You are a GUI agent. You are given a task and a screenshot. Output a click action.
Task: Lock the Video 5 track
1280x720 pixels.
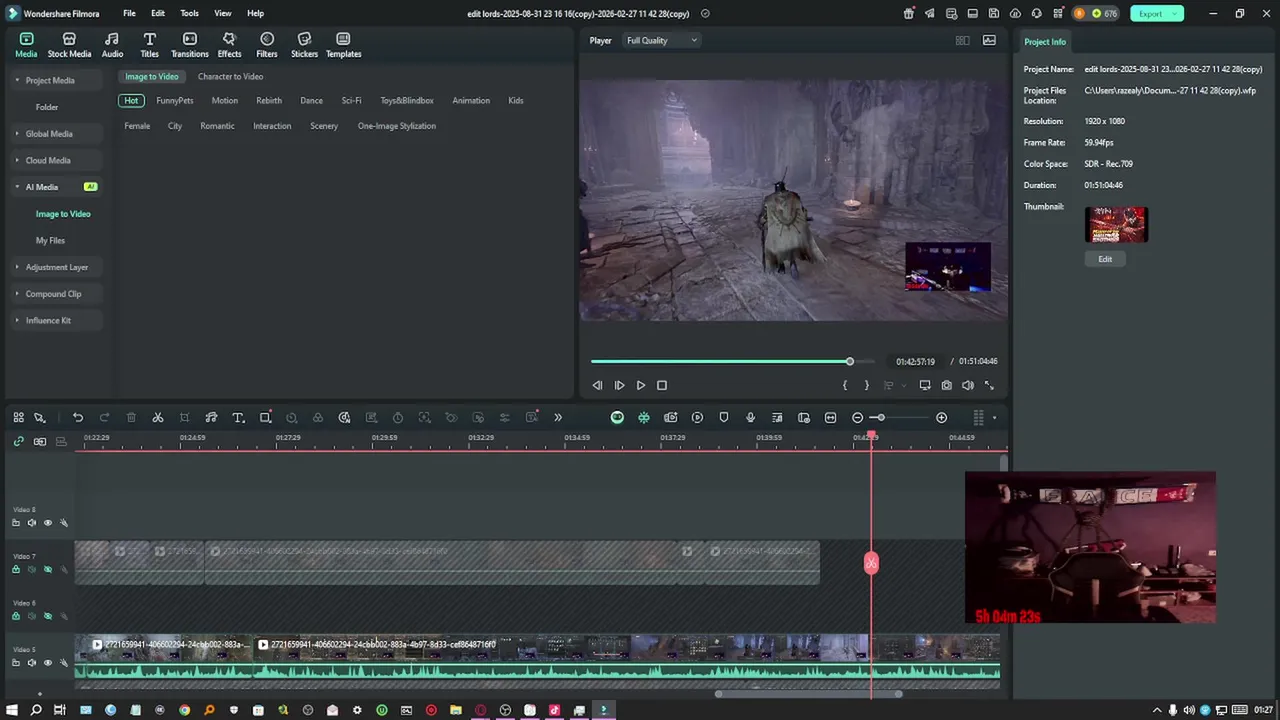[x=16, y=662]
